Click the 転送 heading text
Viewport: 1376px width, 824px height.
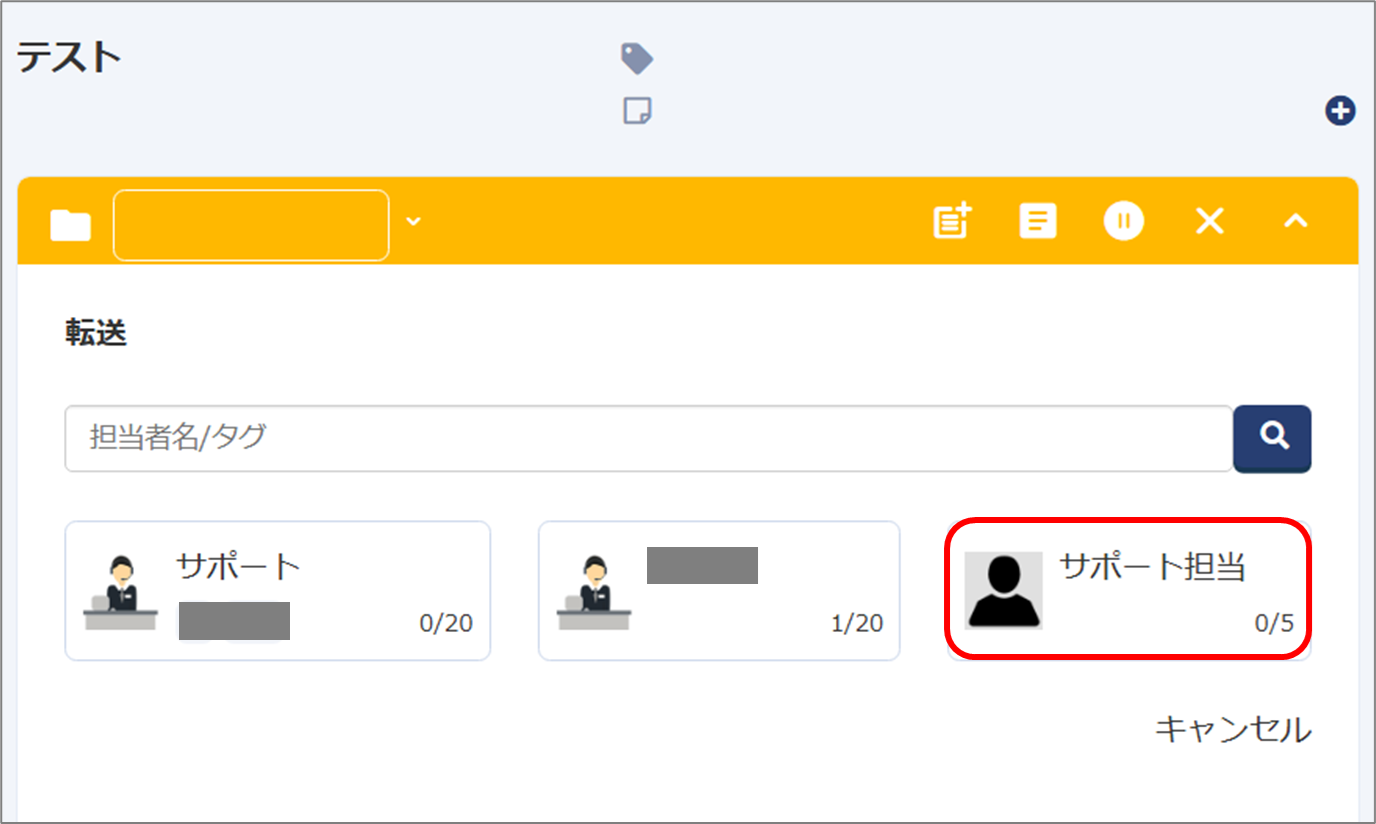coord(96,333)
